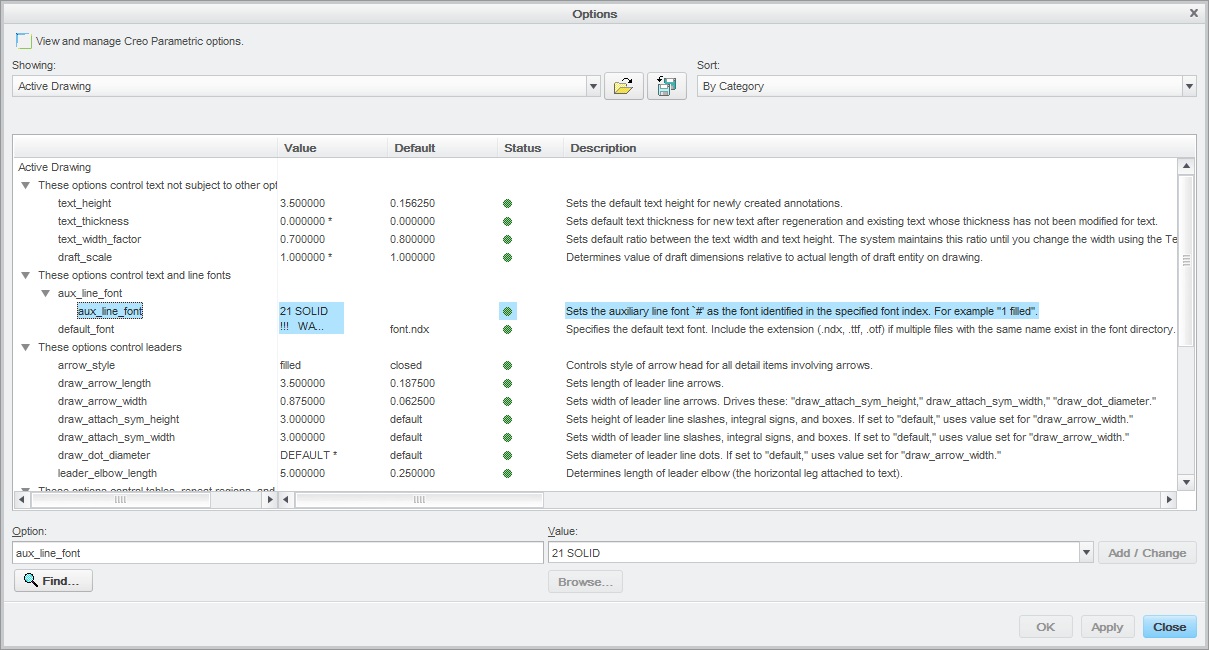The width and height of the screenshot is (1209, 650).
Task: Click the magnifier Find button
Action: tap(53, 580)
